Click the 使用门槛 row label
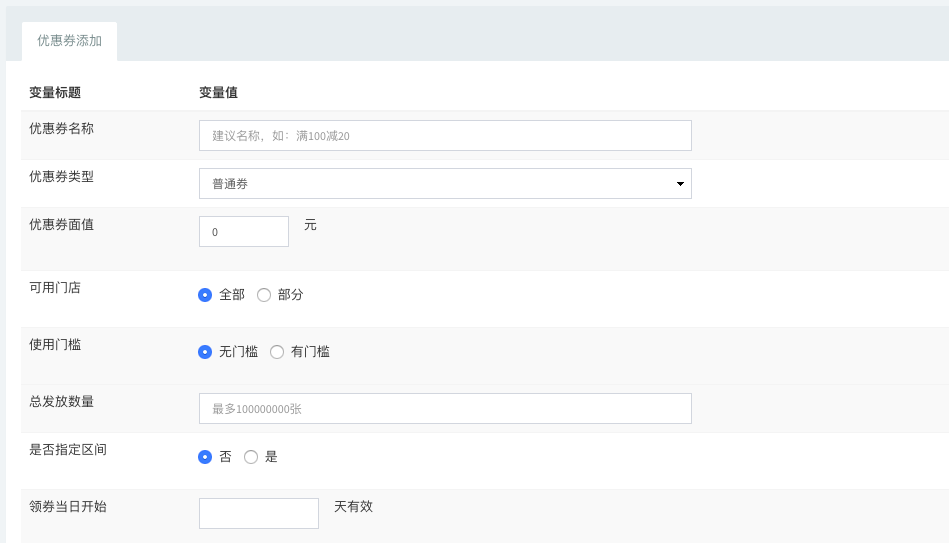This screenshot has height=543, width=949. (x=55, y=344)
